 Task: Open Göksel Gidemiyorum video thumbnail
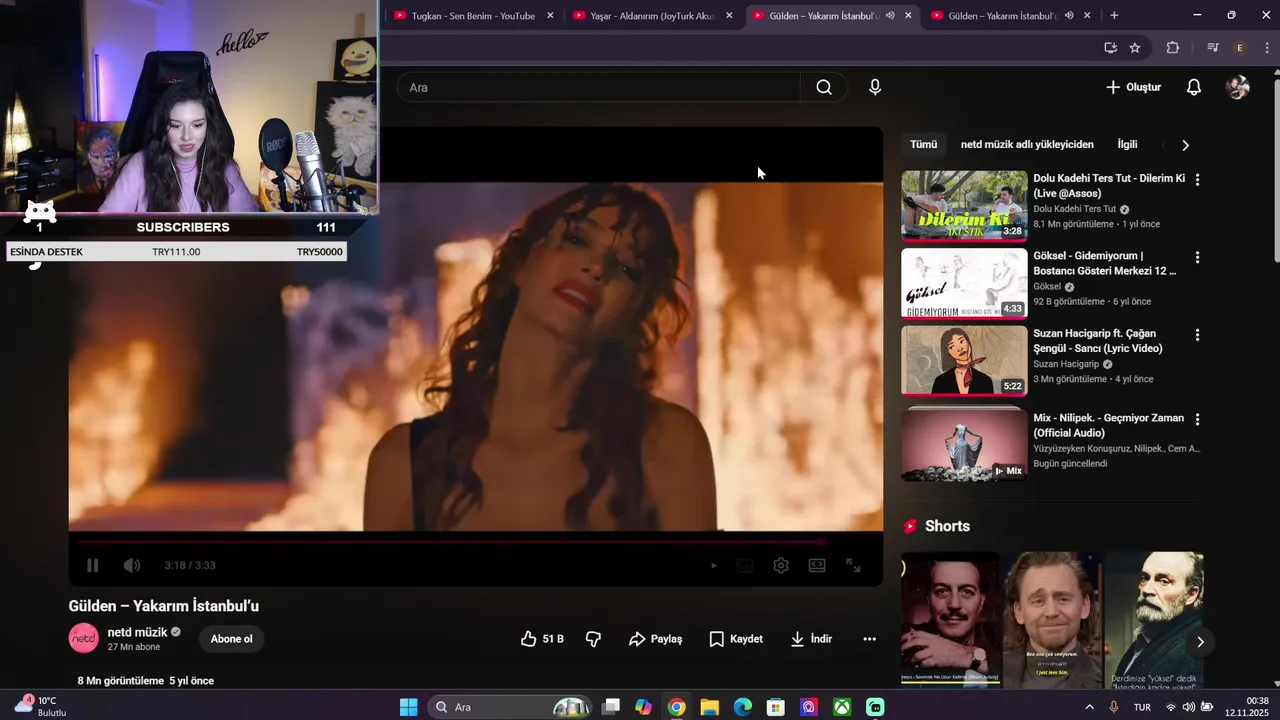964,284
